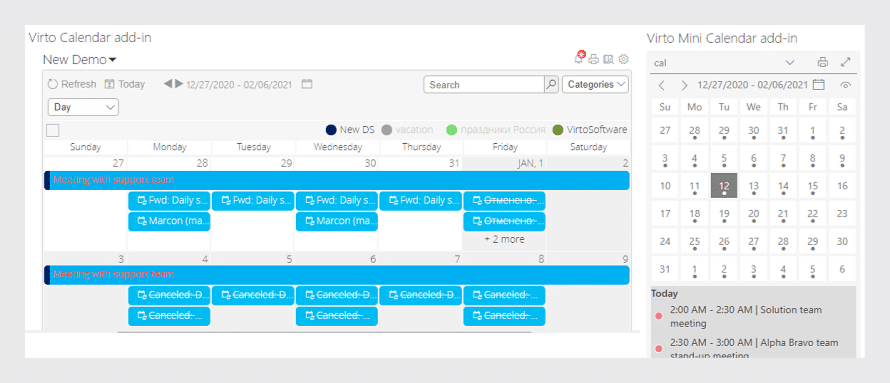Open the calendar settings gear
The image size is (890, 383).
[x=624, y=59]
